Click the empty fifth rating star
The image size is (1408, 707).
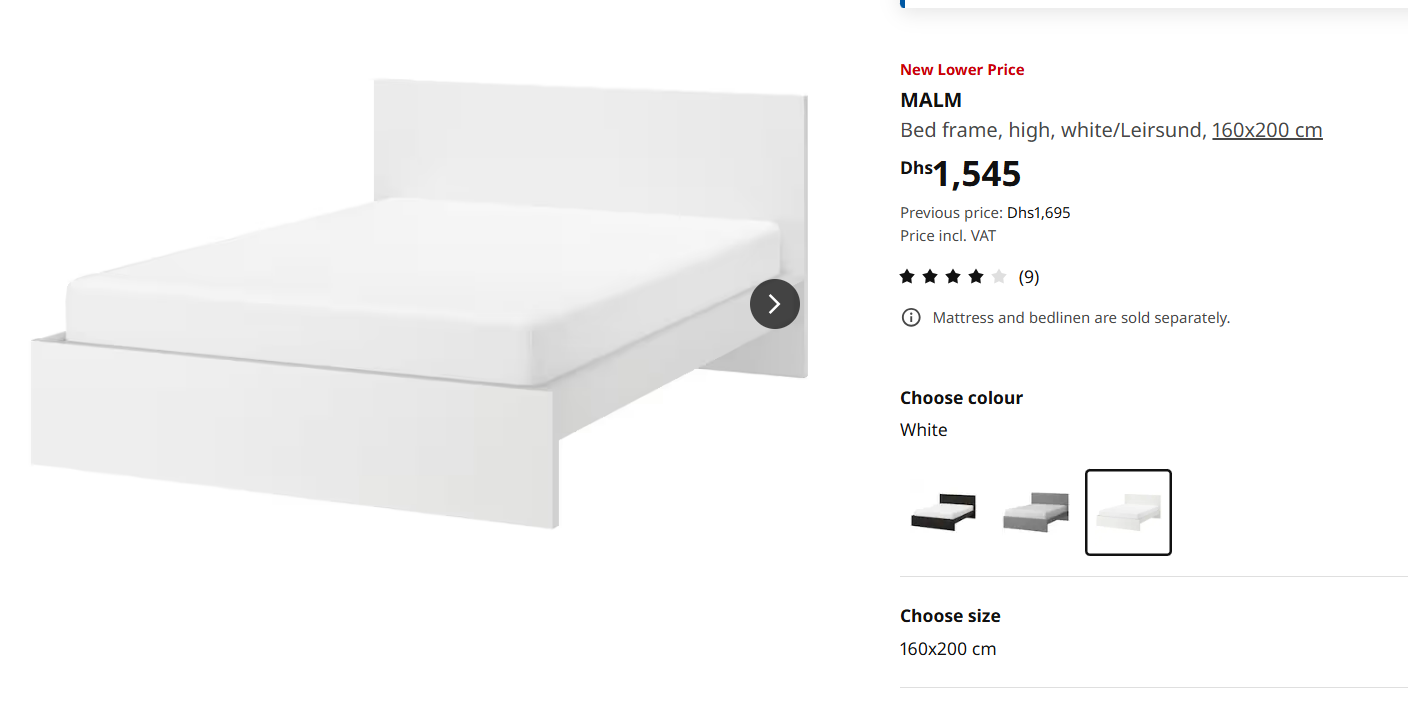pos(999,277)
